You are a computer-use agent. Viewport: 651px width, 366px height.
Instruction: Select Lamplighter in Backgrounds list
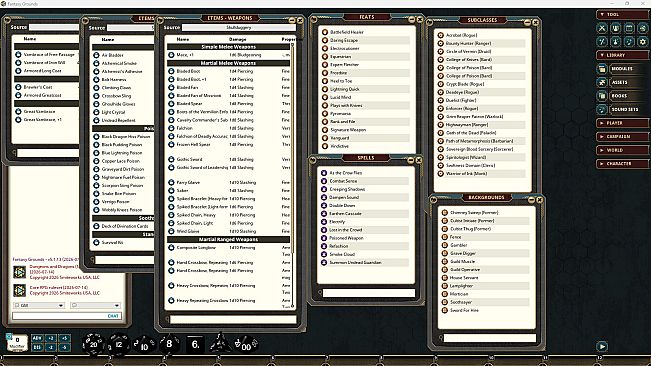pos(461,286)
